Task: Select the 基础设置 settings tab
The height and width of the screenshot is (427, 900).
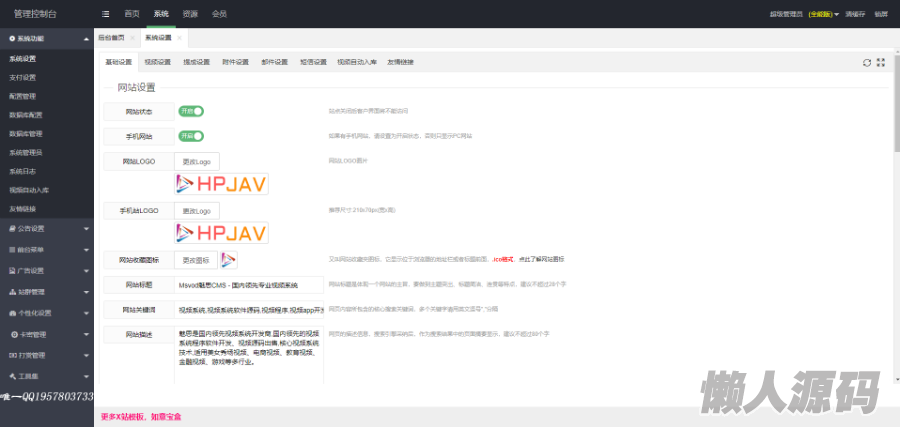Action: (x=118, y=62)
